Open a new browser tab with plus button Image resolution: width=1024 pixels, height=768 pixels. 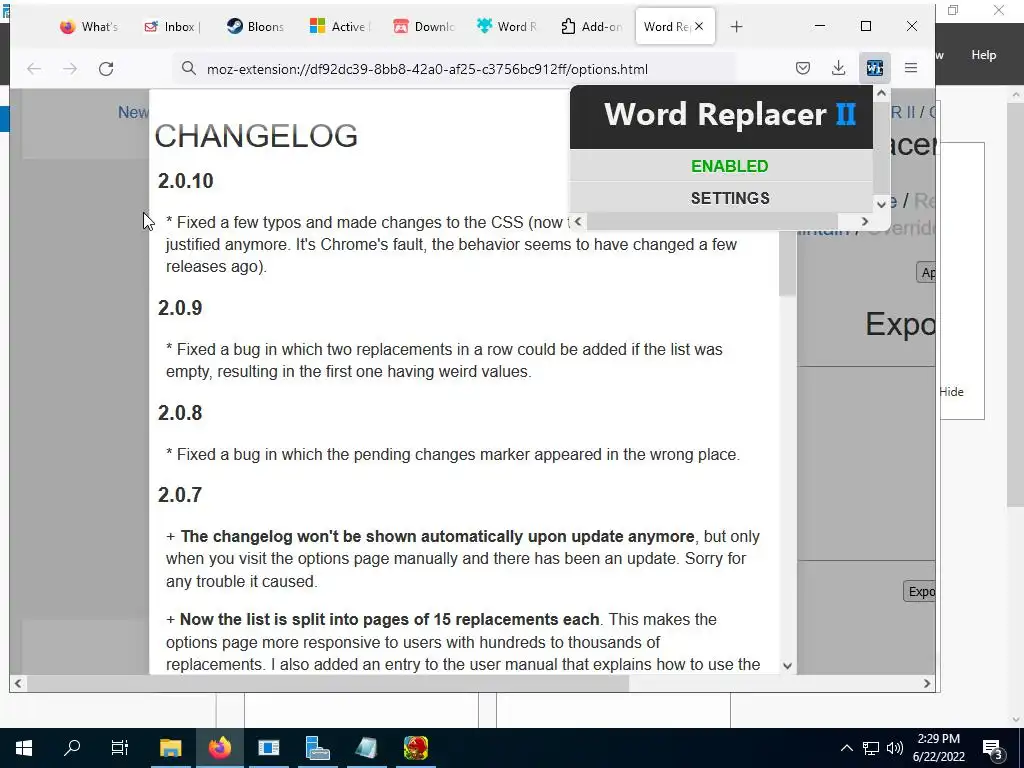[x=737, y=27]
